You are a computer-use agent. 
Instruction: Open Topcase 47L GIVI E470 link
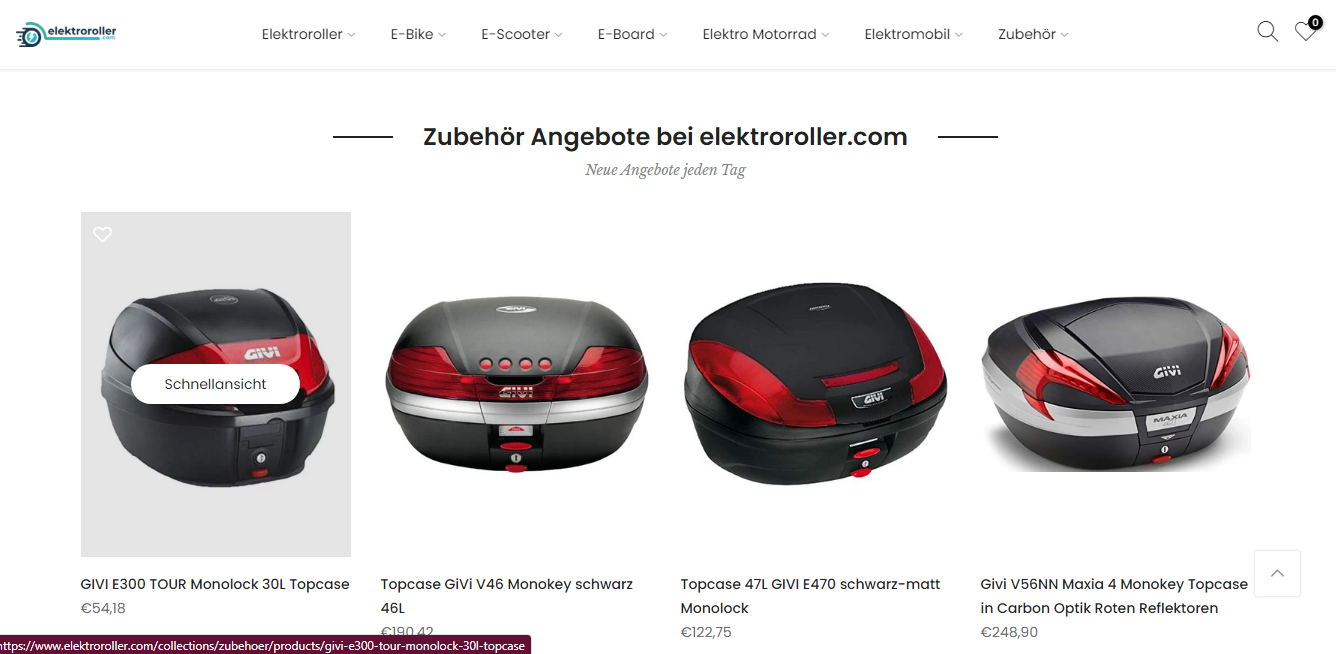811,596
